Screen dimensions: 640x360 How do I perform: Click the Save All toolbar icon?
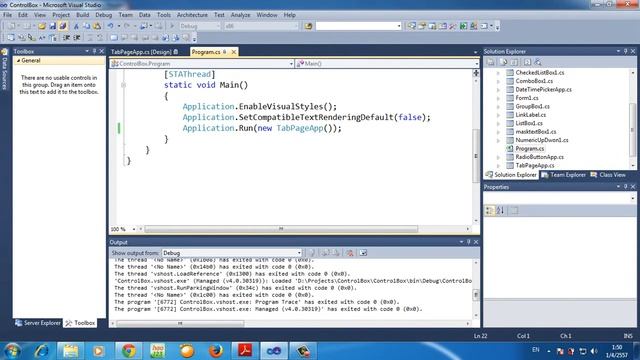(x=62, y=26)
